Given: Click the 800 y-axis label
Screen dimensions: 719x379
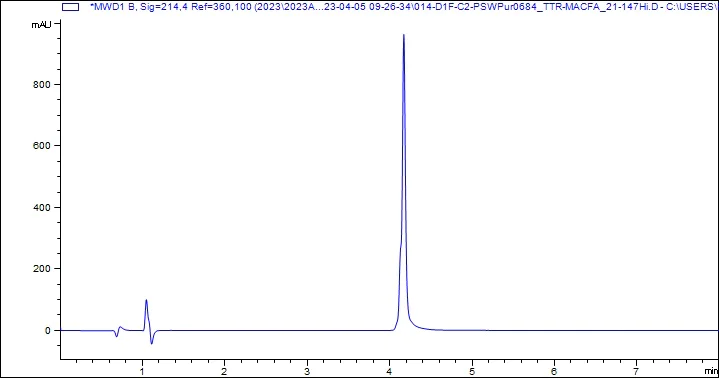Looking at the screenshot, I should [x=42, y=85].
